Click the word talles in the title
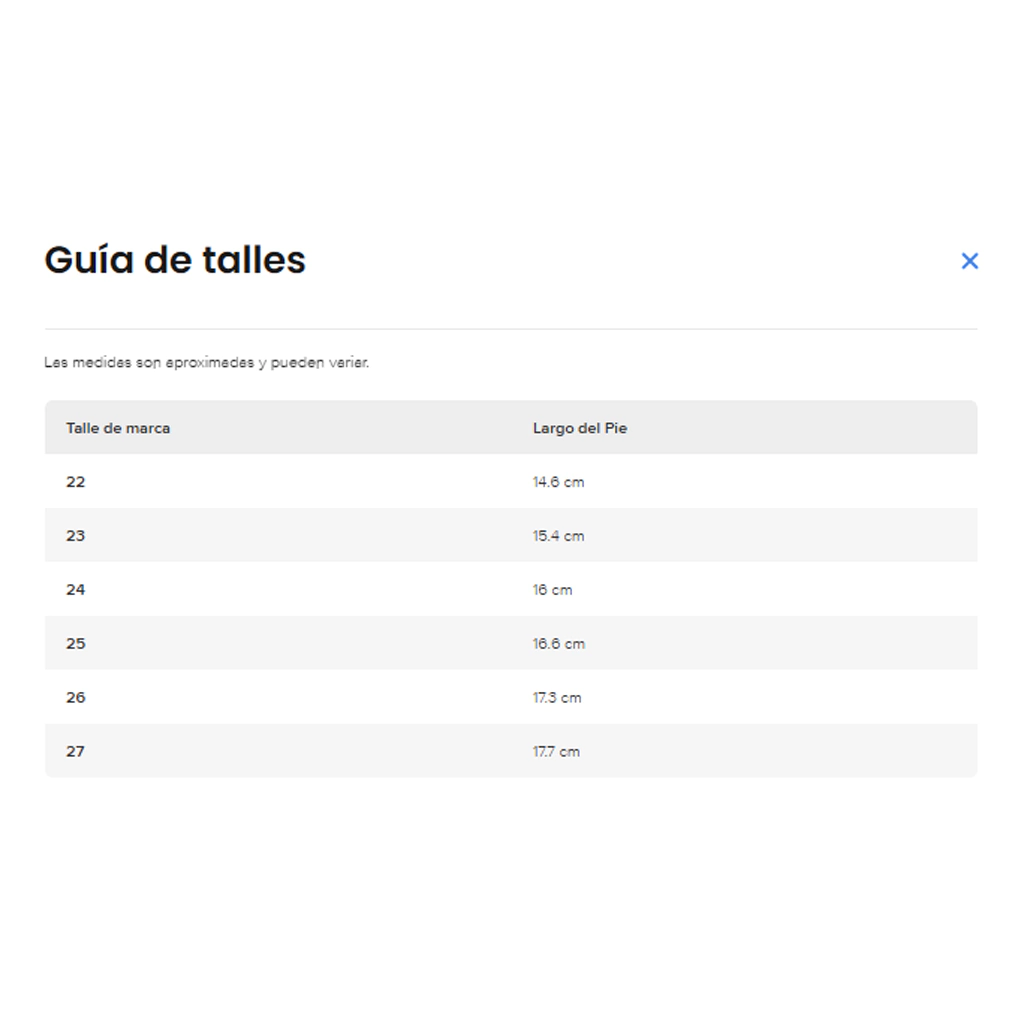Viewport: 1024px width, 1024px height. click(254, 260)
